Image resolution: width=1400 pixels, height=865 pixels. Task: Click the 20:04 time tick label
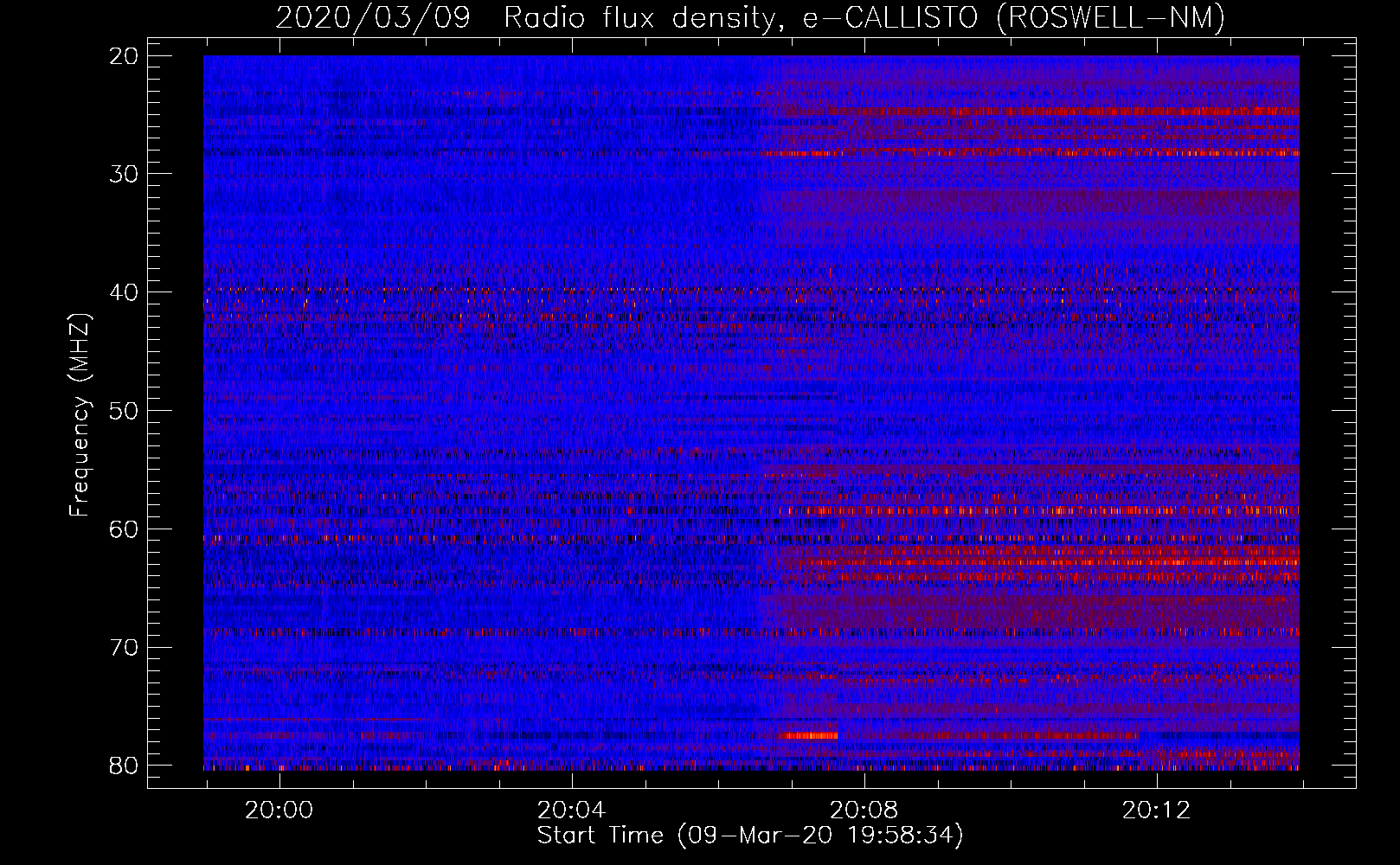coord(571,811)
